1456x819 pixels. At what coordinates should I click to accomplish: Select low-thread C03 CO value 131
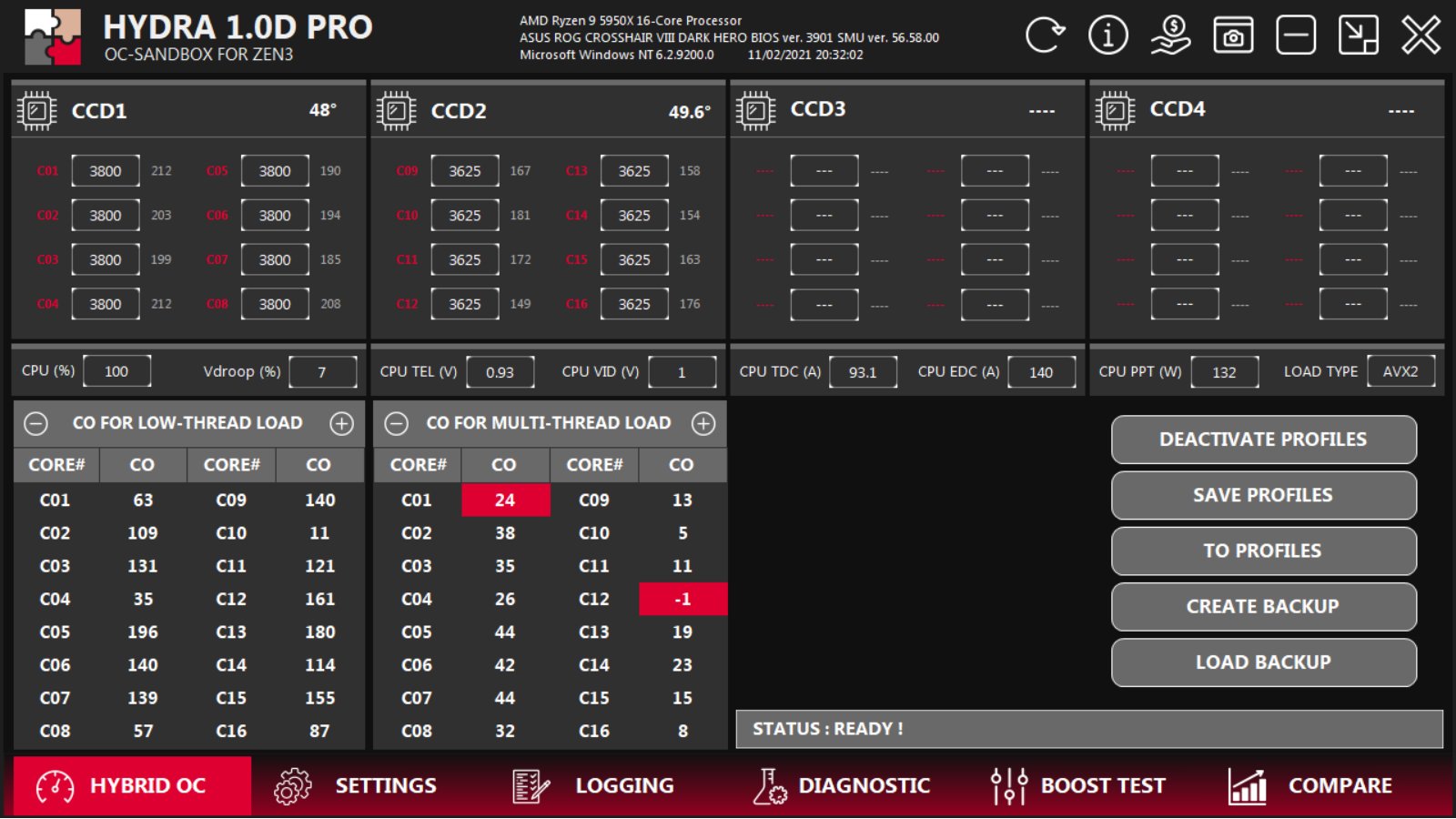143,566
